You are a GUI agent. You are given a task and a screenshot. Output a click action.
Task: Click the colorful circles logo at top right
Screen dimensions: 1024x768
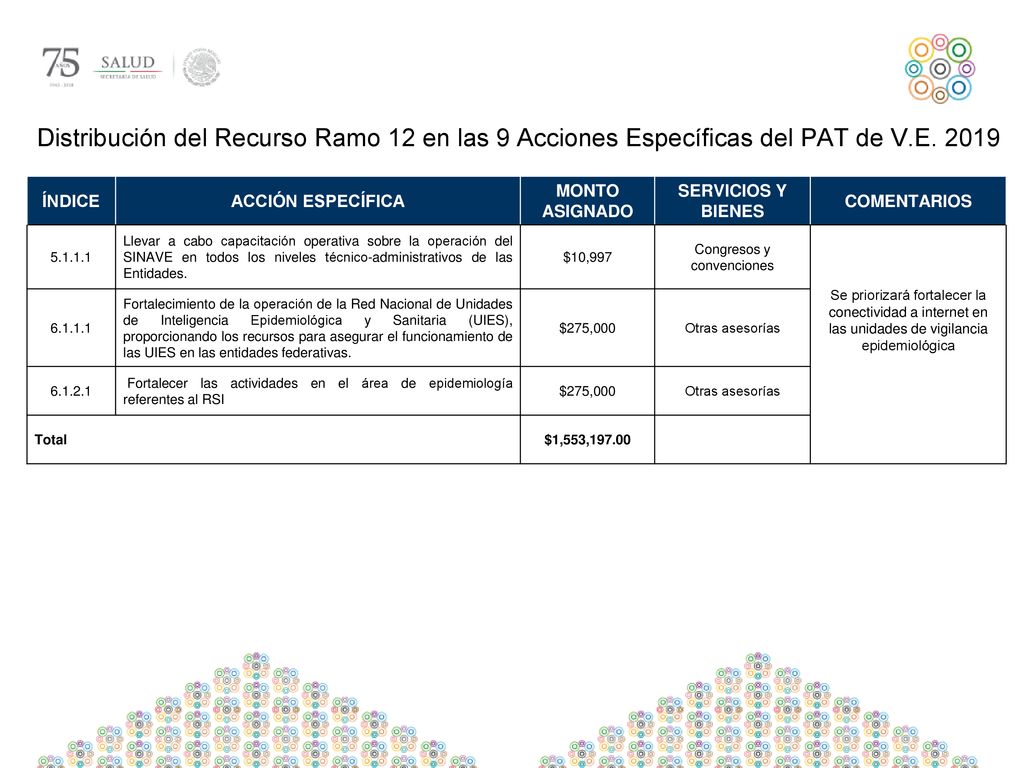pos(940,69)
